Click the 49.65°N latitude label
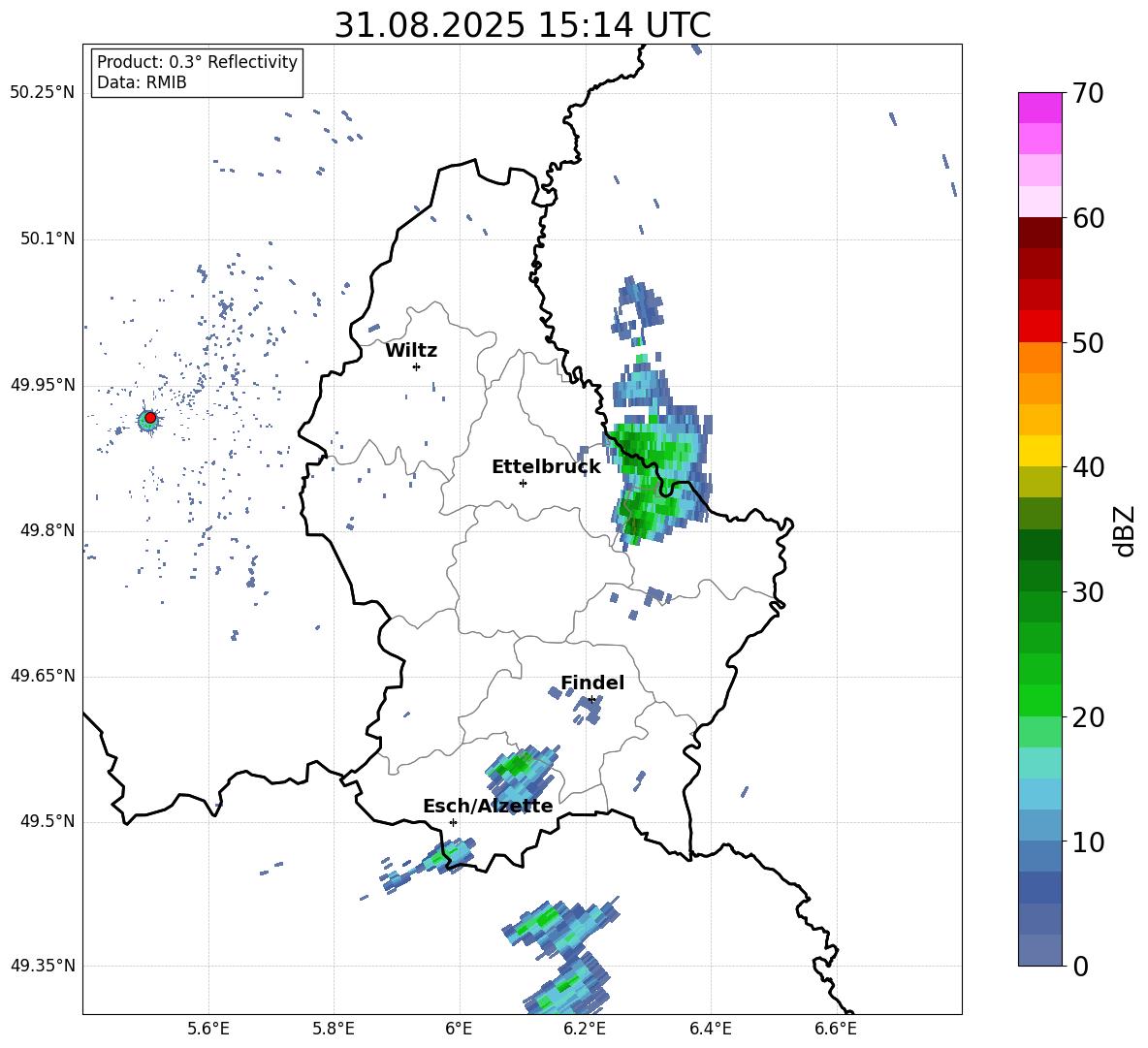The image size is (1148, 1048). pyautogui.click(x=43, y=676)
